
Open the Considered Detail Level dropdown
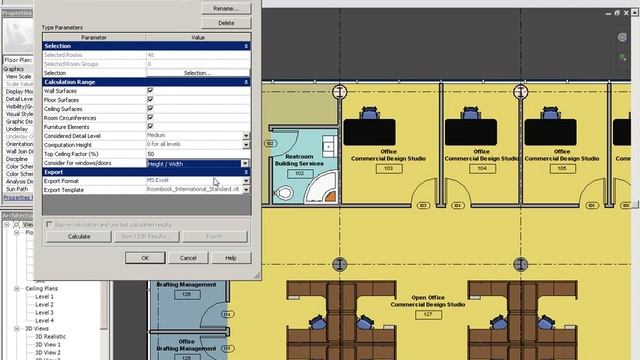pos(246,136)
